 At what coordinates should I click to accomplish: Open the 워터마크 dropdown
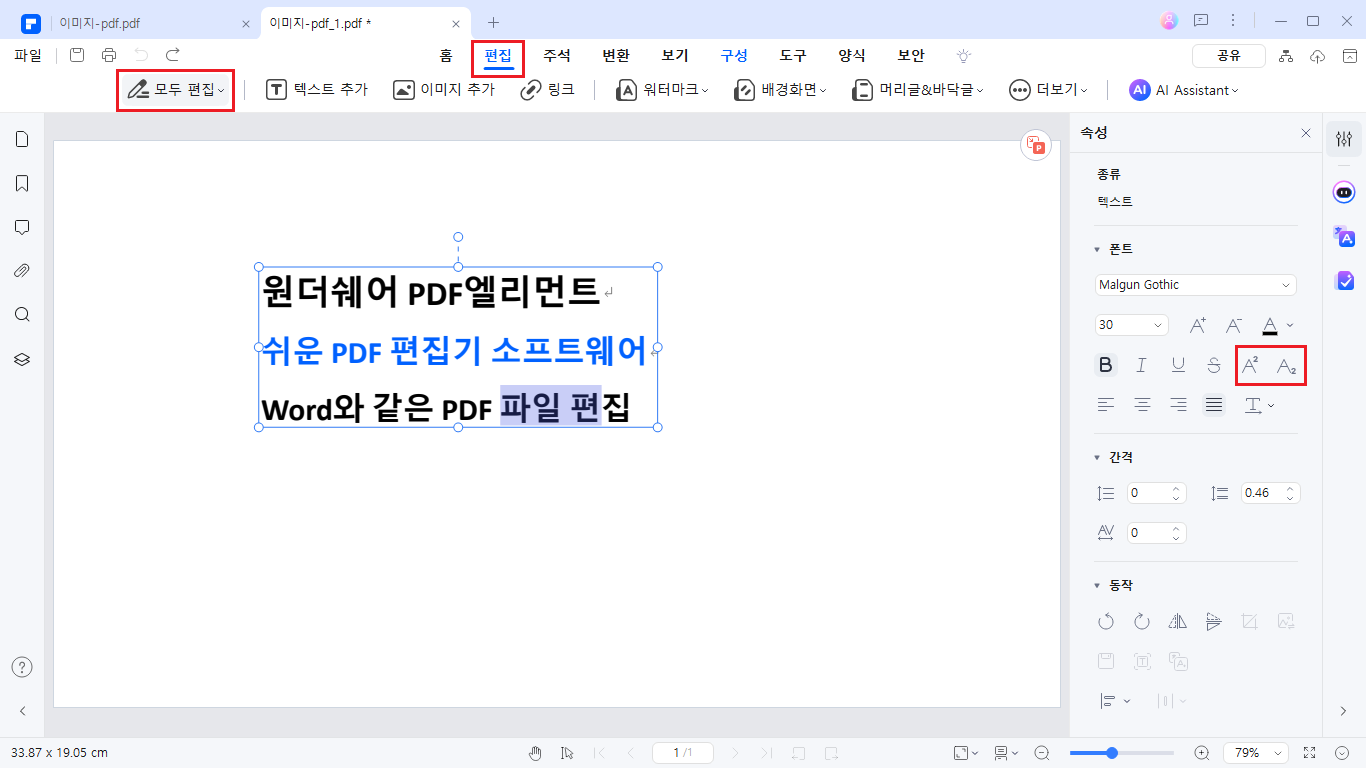click(x=662, y=90)
